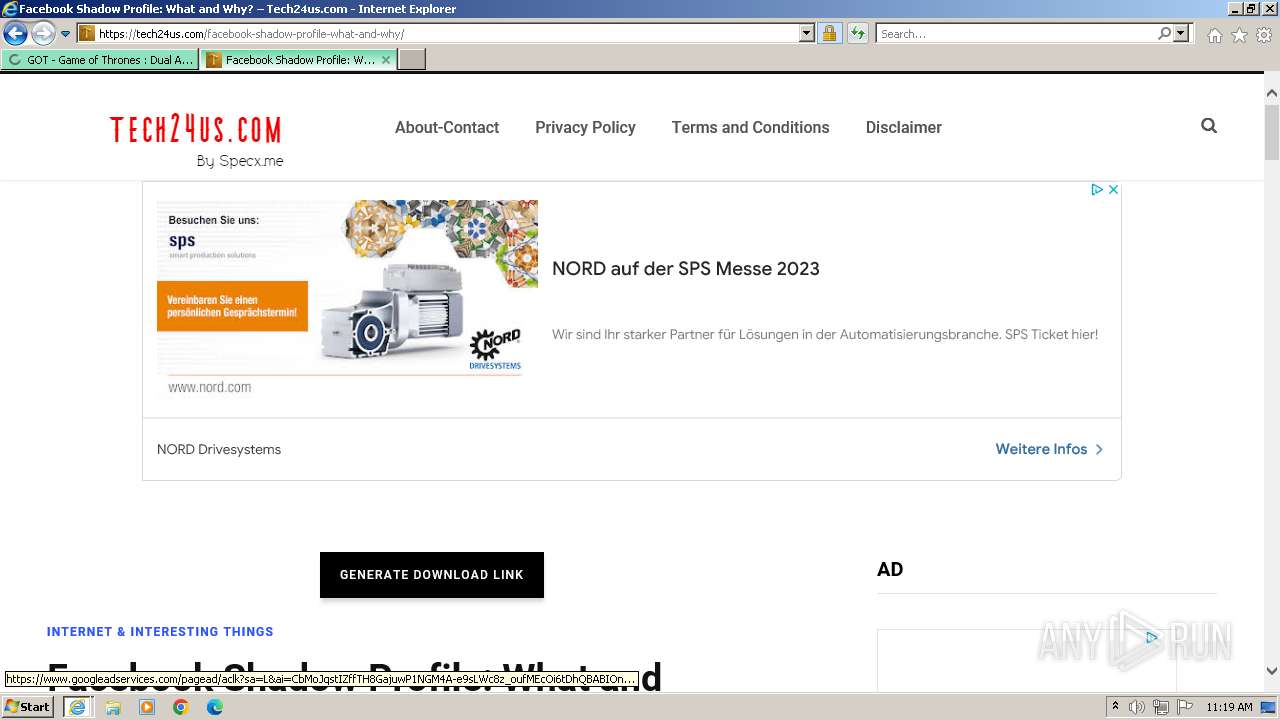Open File Explorer from taskbar
1280x720 pixels.
click(113, 707)
